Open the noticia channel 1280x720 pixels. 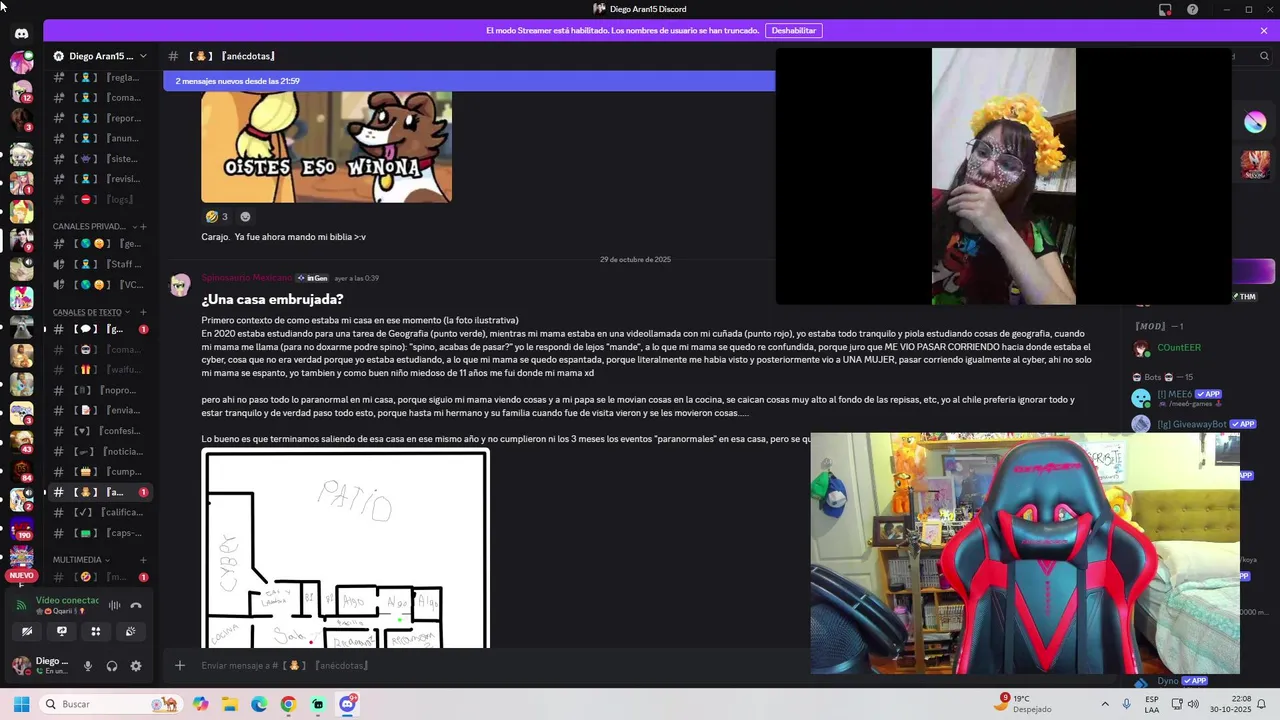tap(100, 451)
